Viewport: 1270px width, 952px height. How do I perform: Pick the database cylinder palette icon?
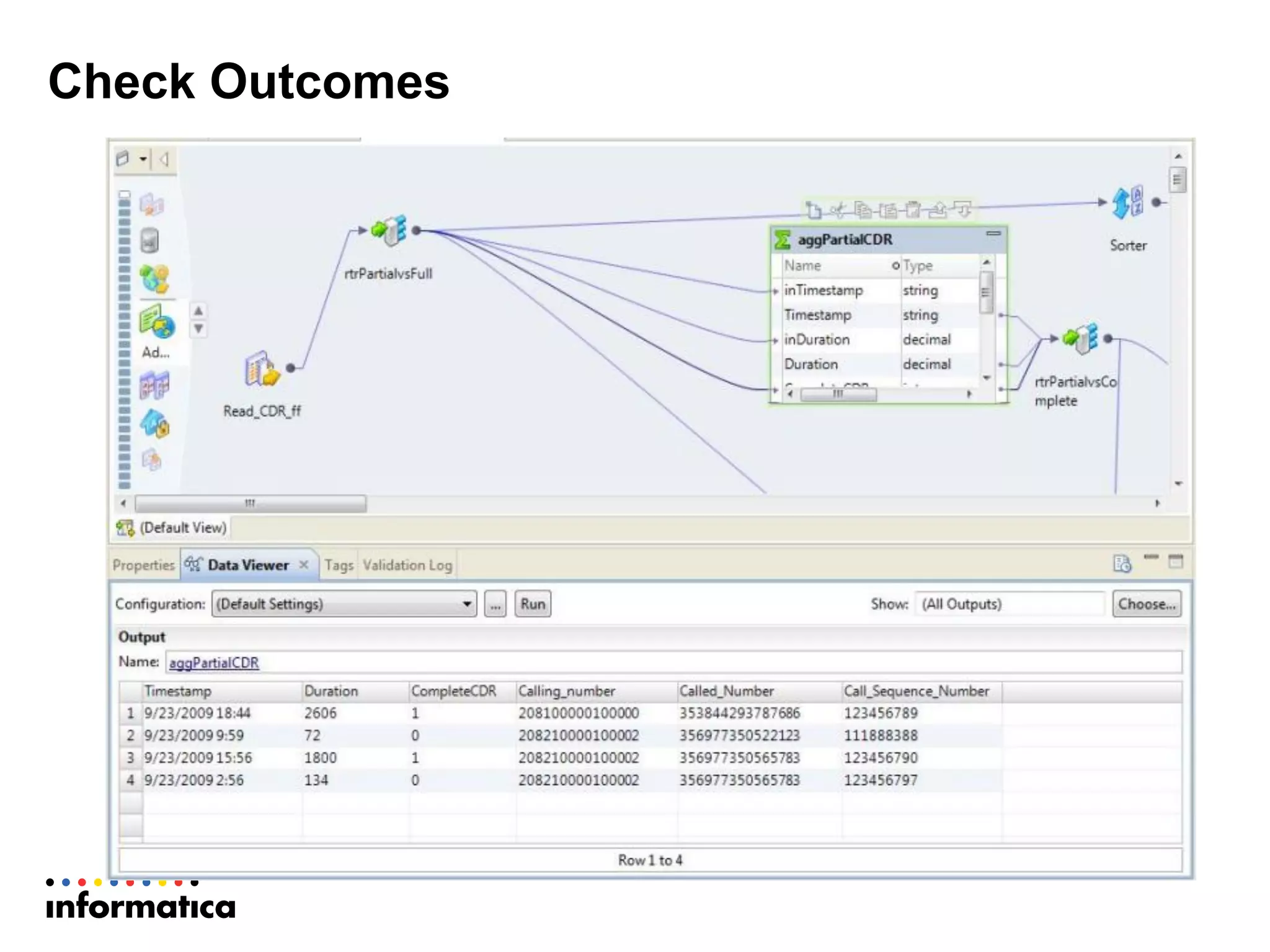[149, 241]
